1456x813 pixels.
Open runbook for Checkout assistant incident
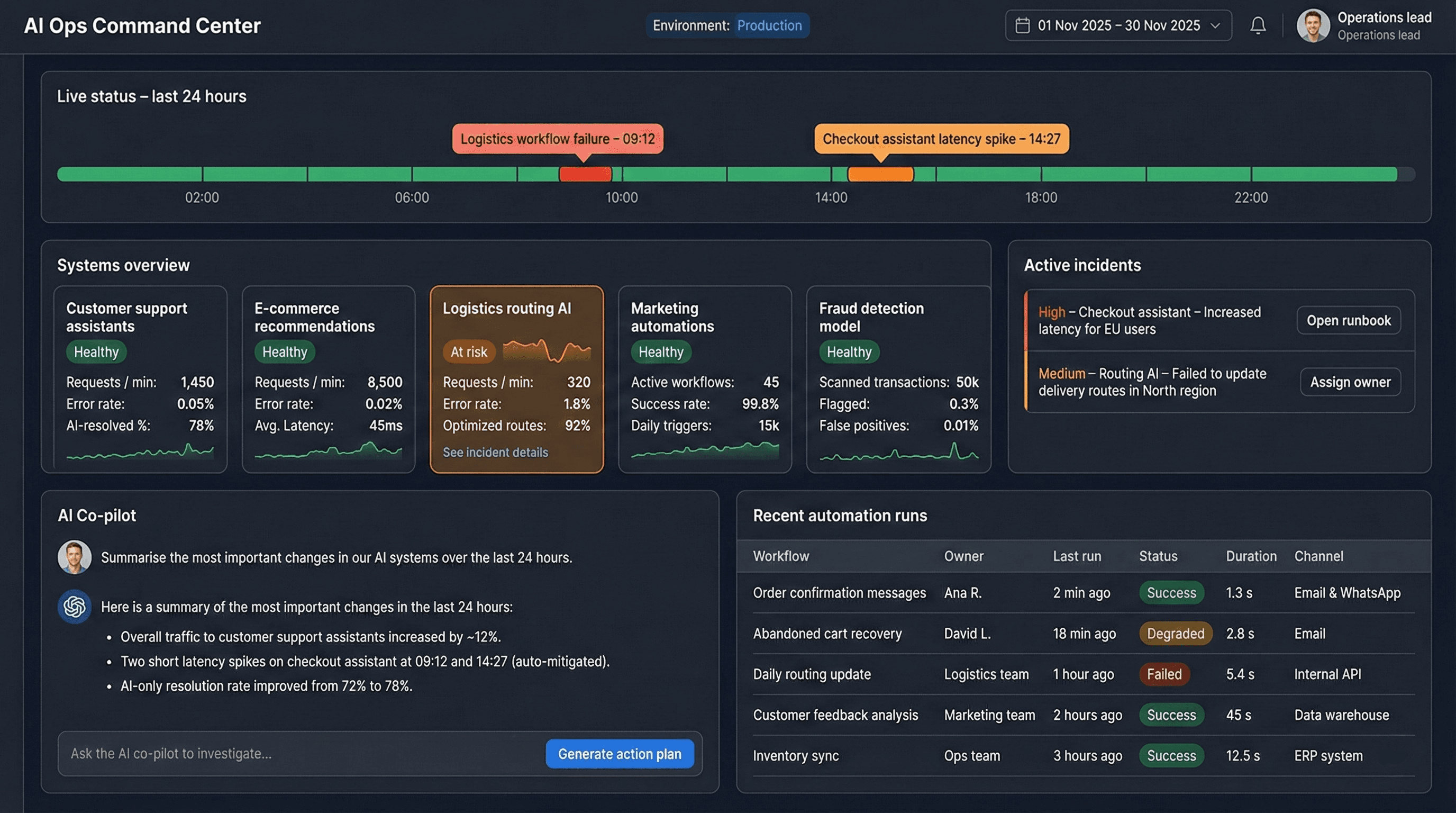pyautogui.click(x=1348, y=321)
